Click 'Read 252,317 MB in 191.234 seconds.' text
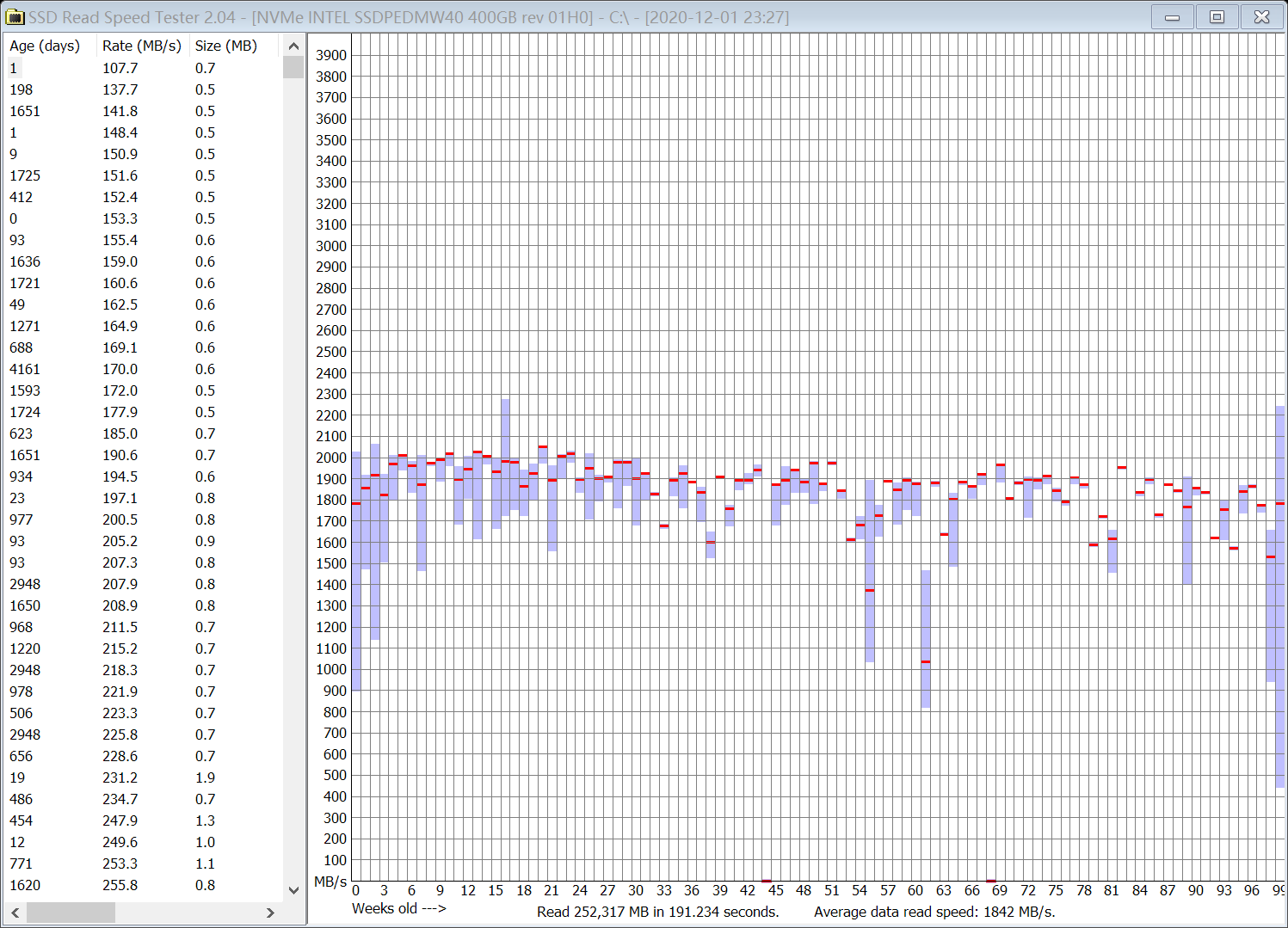 [658, 913]
